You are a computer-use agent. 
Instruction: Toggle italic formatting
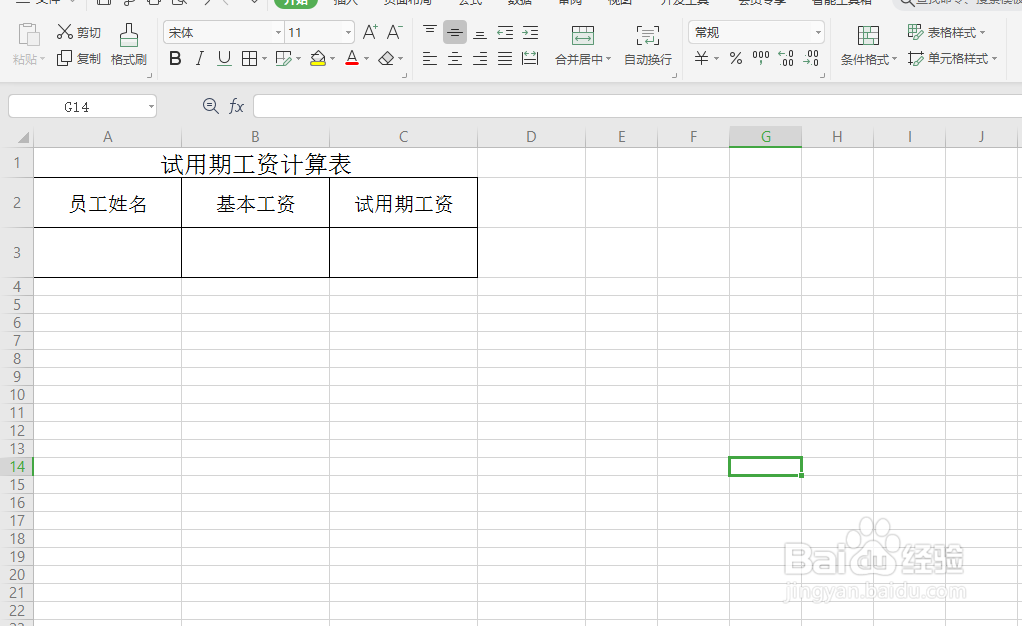tap(199, 59)
